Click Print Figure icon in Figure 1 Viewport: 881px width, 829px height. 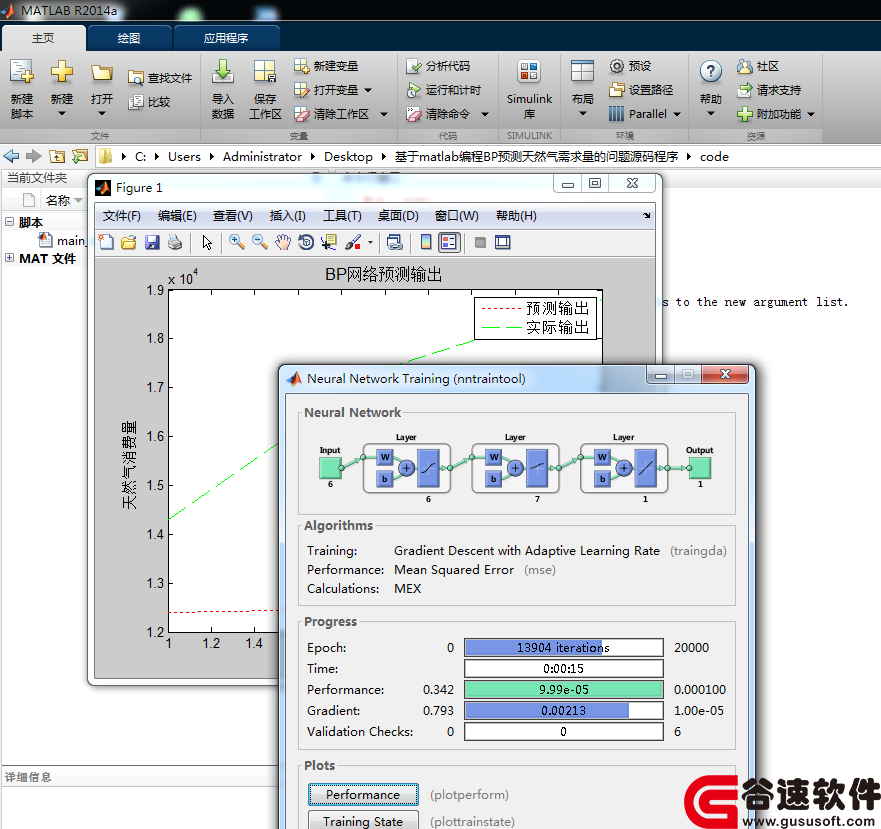click(175, 242)
